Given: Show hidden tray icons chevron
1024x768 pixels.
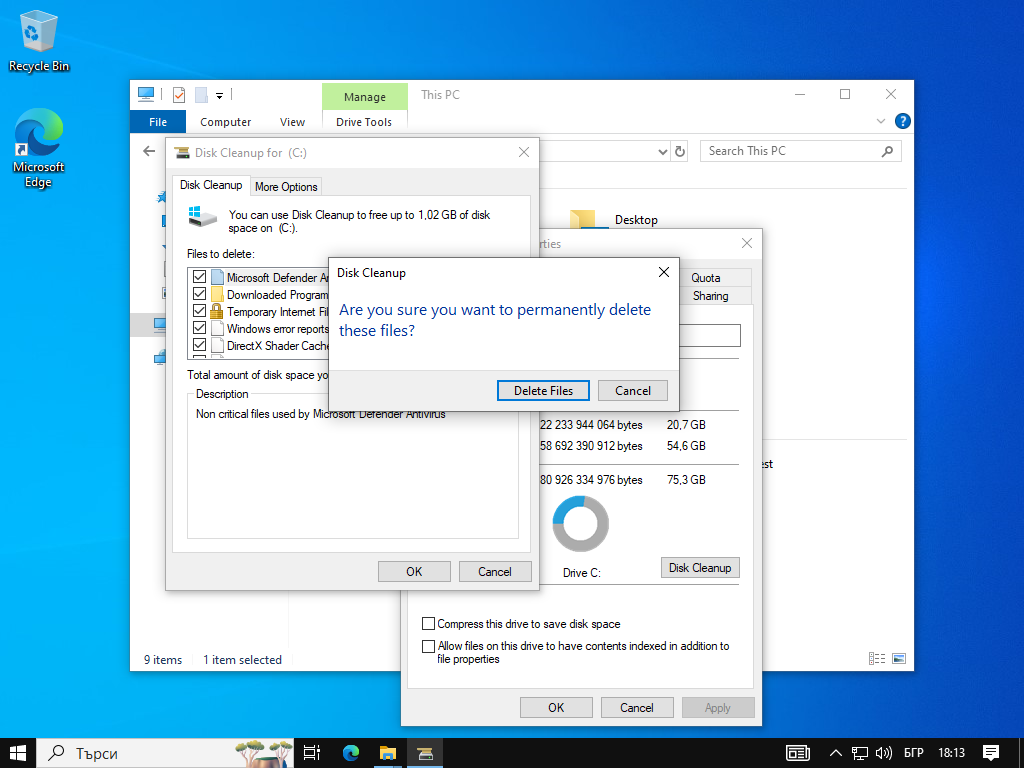Looking at the screenshot, I should [835, 753].
